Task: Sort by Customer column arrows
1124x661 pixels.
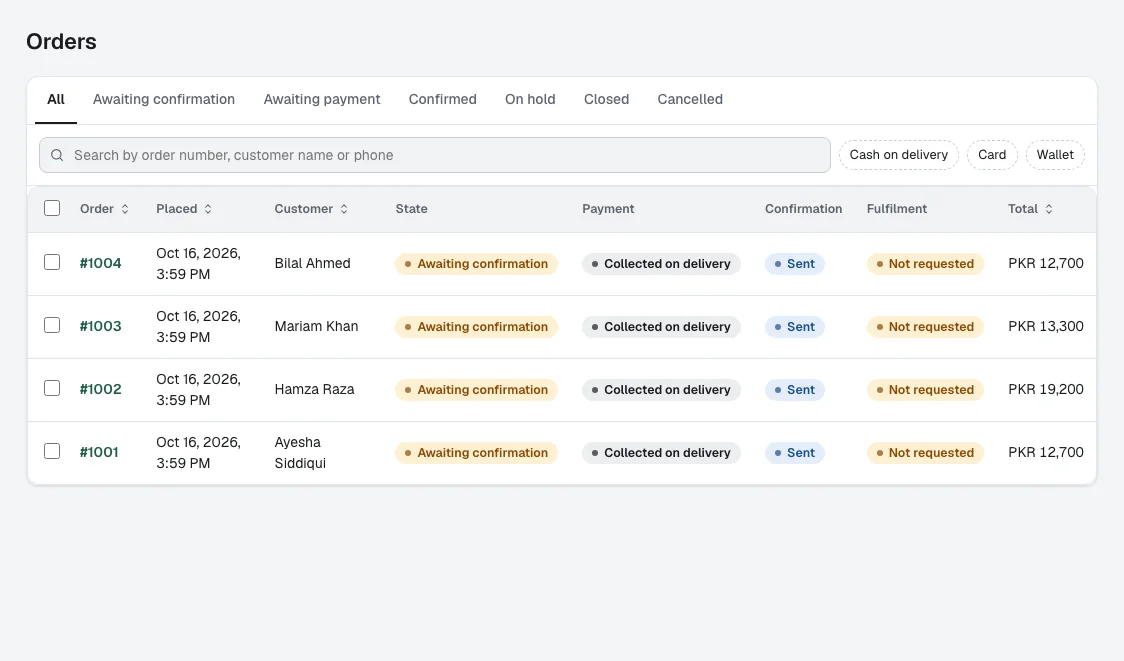Action: click(x=344, y=209)
